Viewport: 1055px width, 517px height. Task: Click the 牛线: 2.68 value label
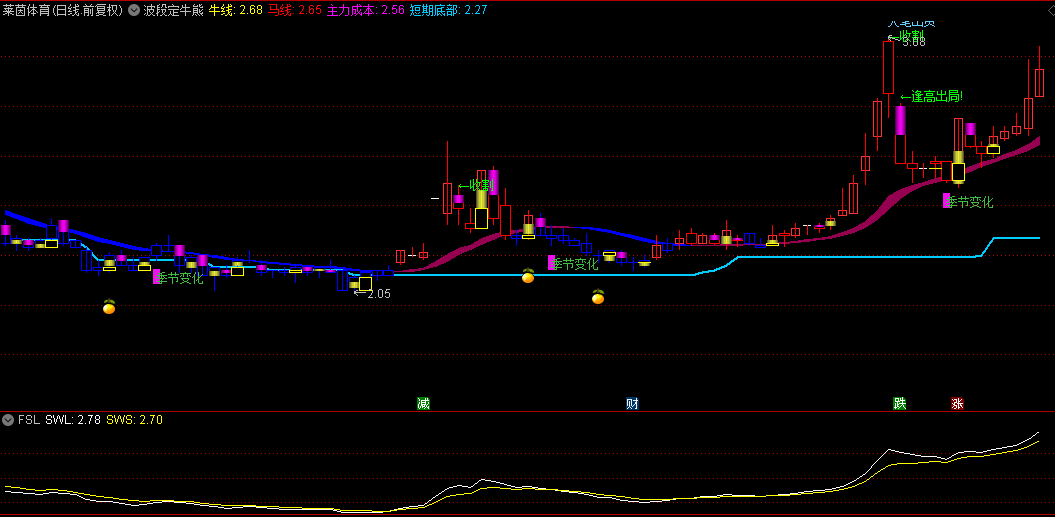pyautogui.click(x=235, y=10)
